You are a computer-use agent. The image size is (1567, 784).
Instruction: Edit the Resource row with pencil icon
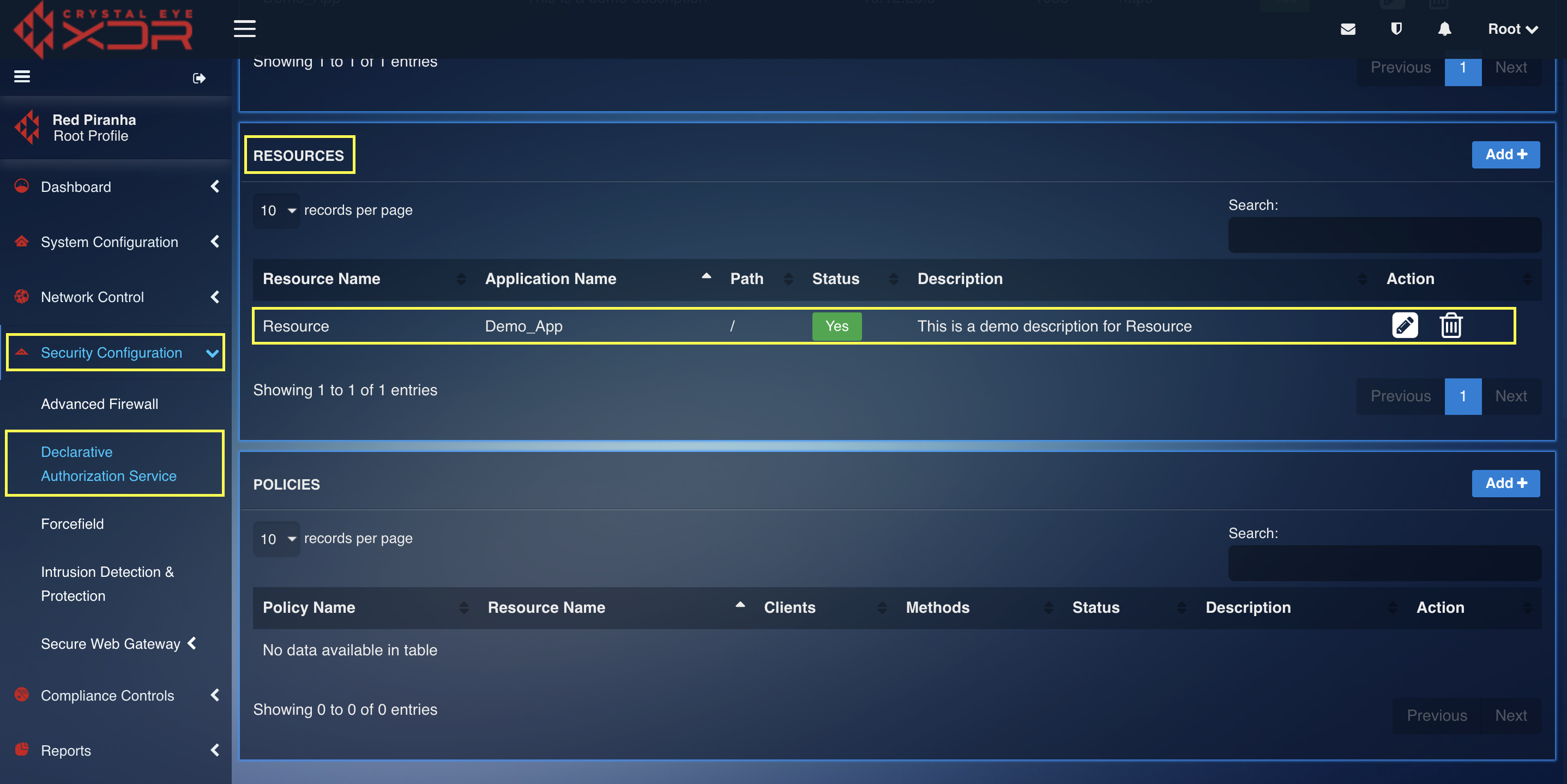coord(1405,325)
